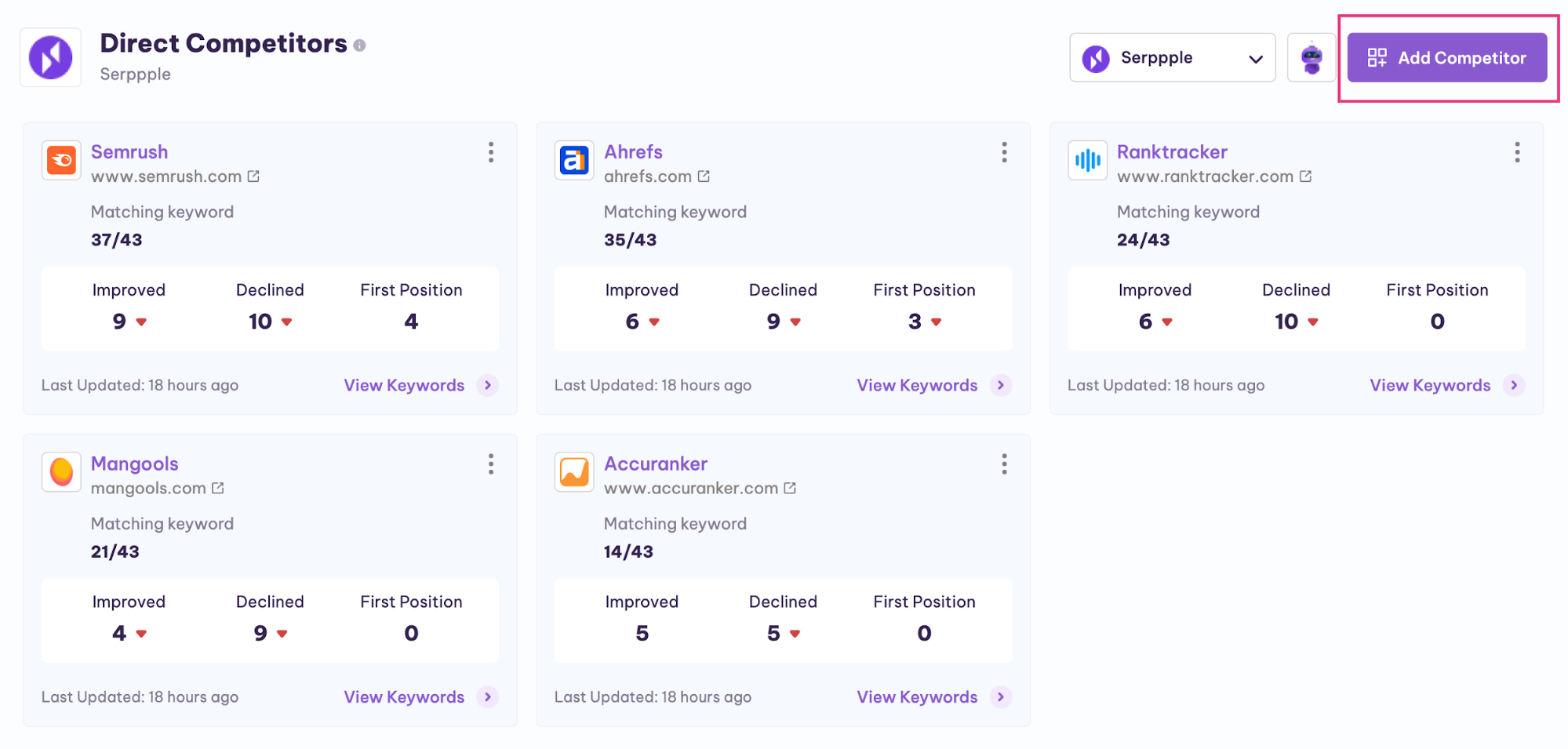
Task: Click the Ranktracker competitor name link
Action: click(1172, 151)
